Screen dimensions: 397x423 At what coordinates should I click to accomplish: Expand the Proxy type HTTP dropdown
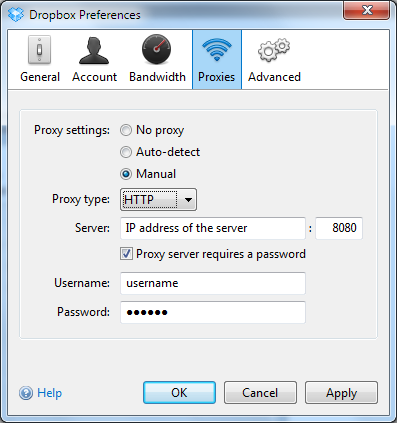(x=158, y=200)
